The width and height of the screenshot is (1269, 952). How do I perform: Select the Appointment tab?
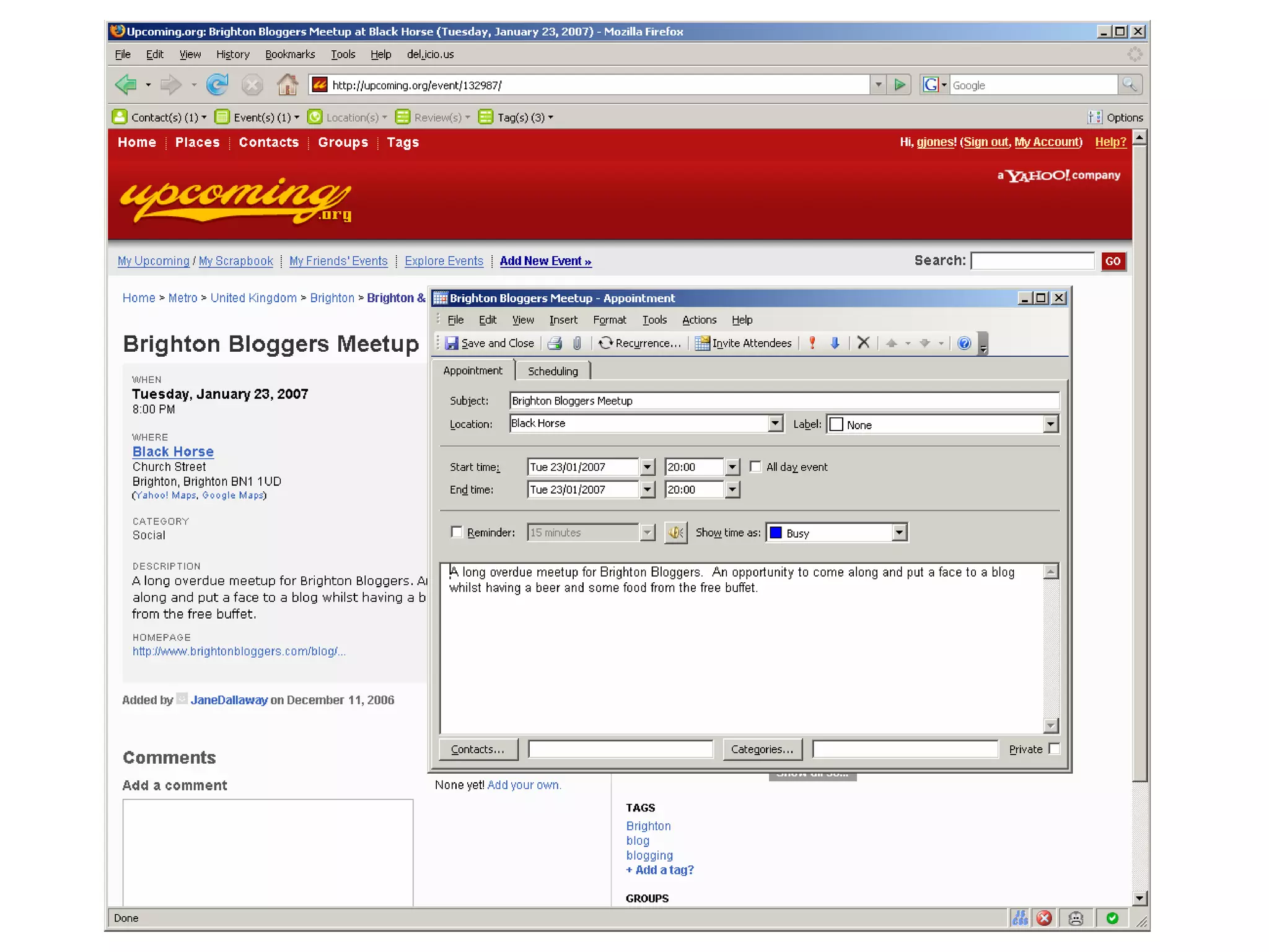pyautogui.click(x=473, y=370)
